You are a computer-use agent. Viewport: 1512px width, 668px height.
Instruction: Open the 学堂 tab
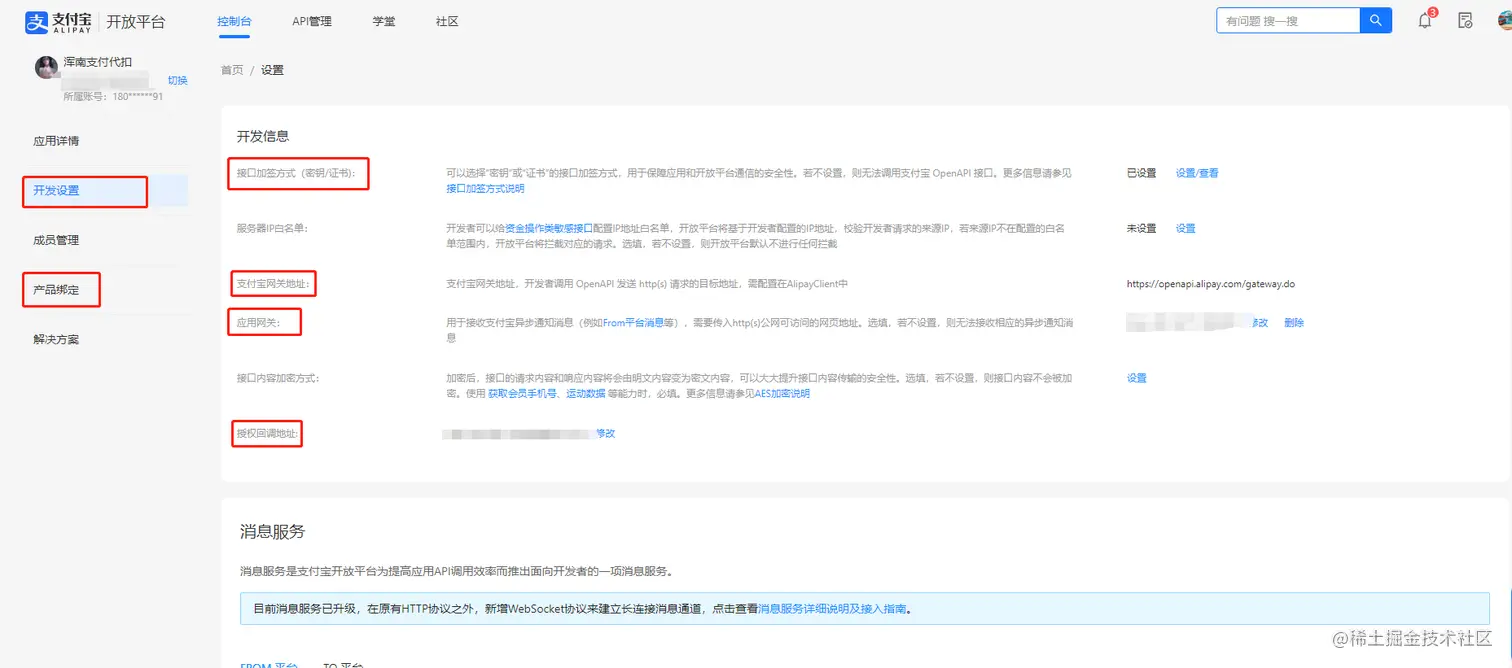pos(384,21)
